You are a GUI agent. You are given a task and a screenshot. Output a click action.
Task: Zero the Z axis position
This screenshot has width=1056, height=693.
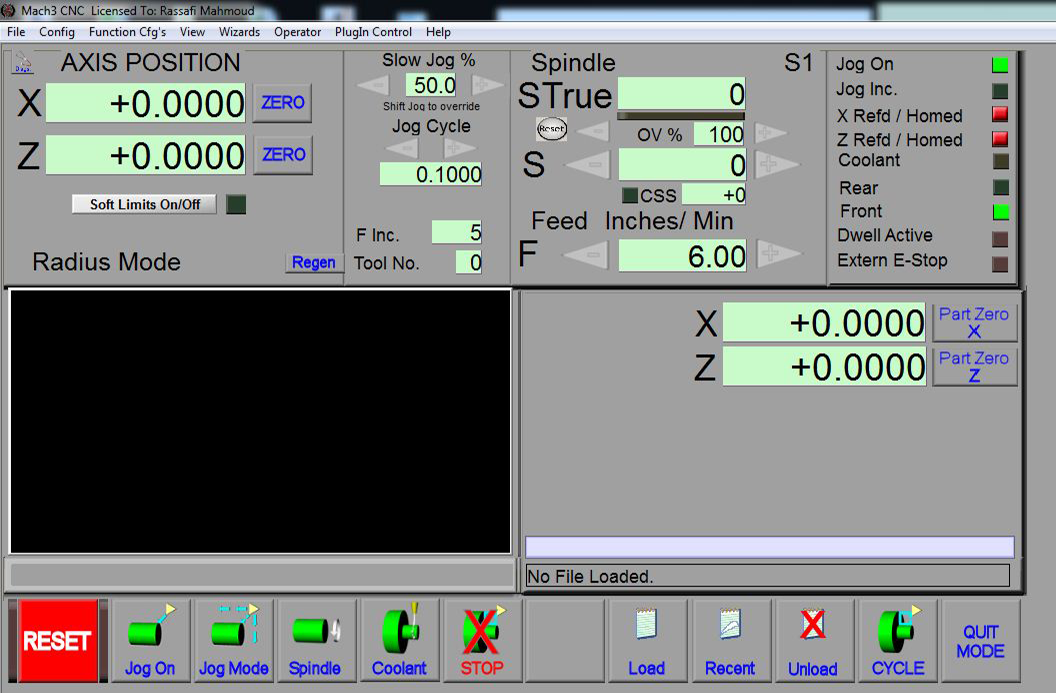tap(284, 155)
